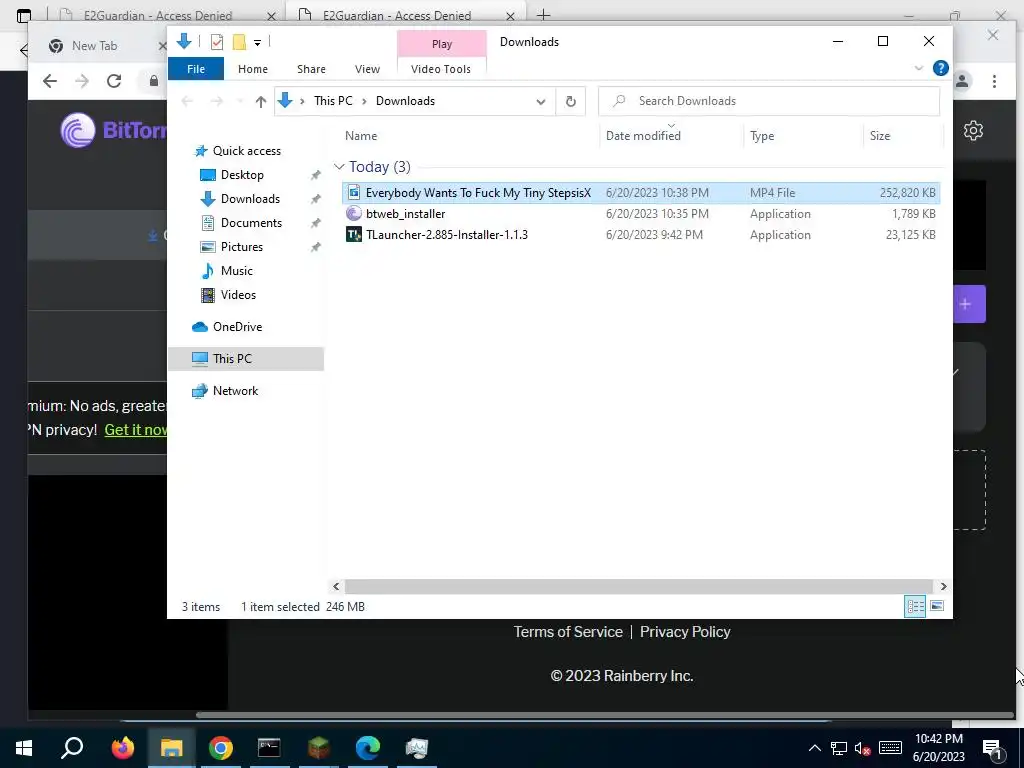Click the Properties quick access toolbar icon
Image resolution: width=1024 pixels, height=768 pixels.
point(217,42)
